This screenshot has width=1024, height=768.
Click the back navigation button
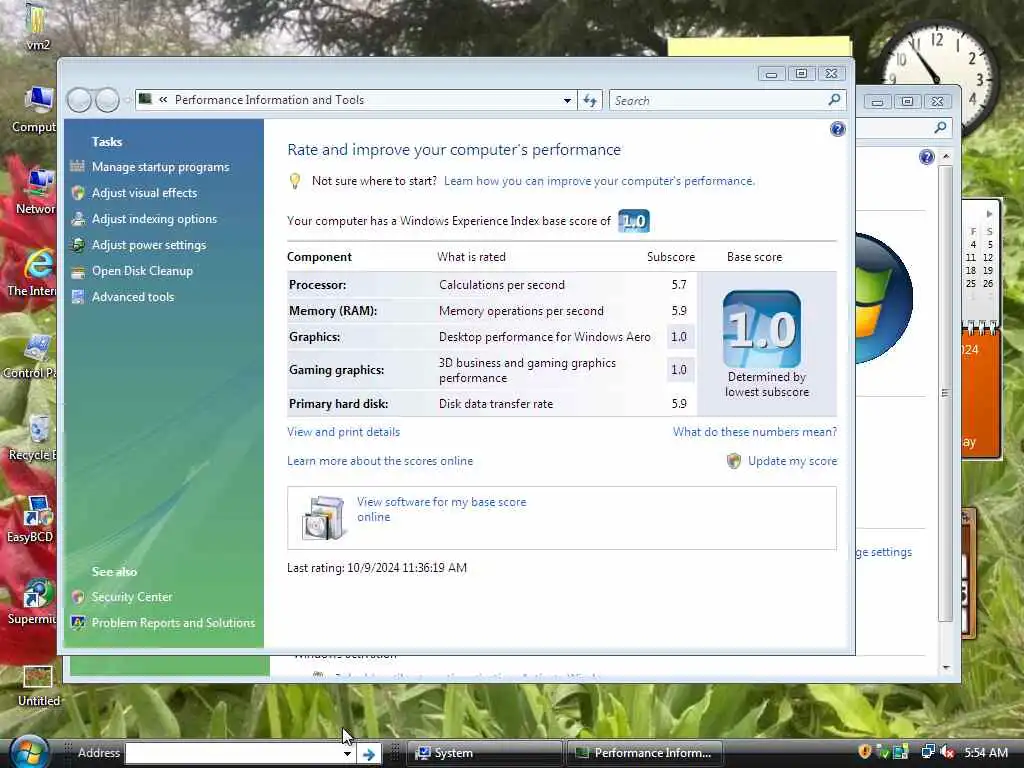click(80, 101)
